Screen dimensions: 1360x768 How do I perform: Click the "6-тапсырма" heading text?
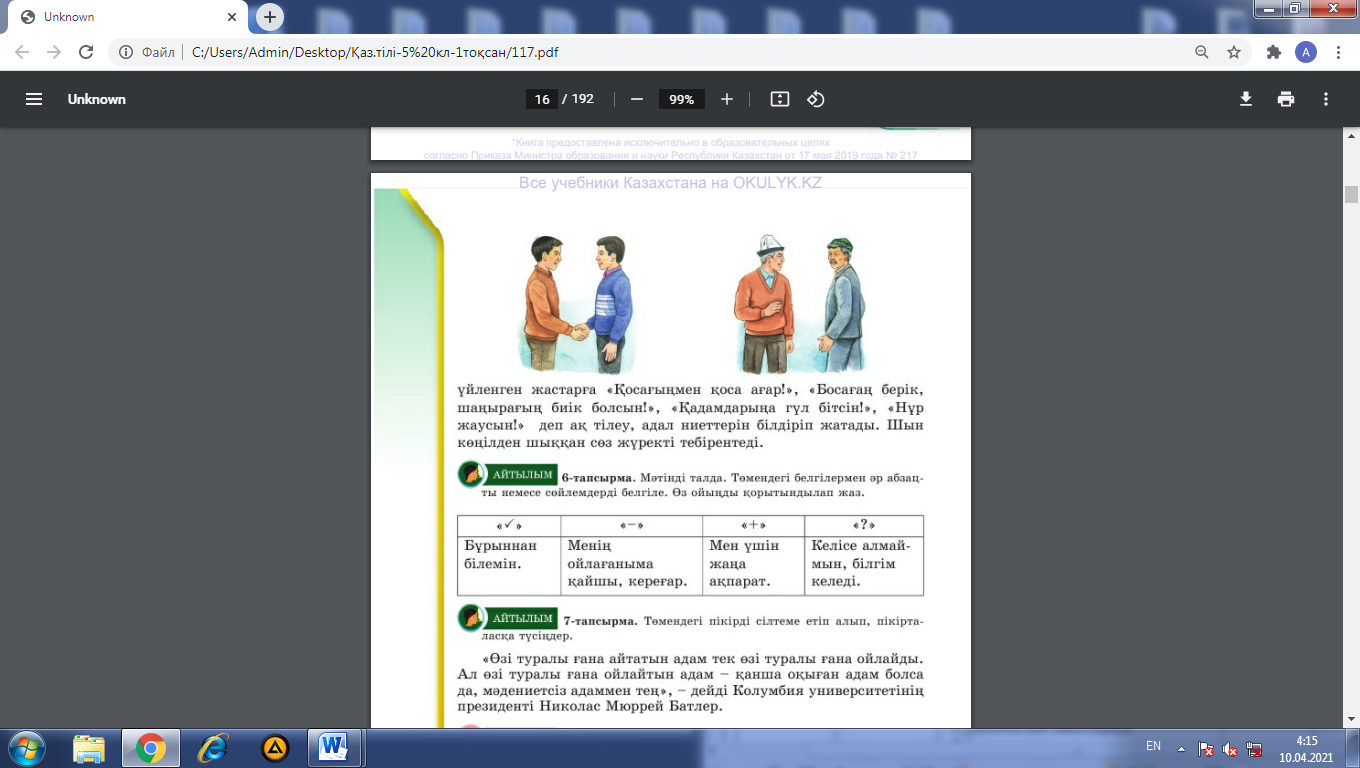tap(598, 478)
